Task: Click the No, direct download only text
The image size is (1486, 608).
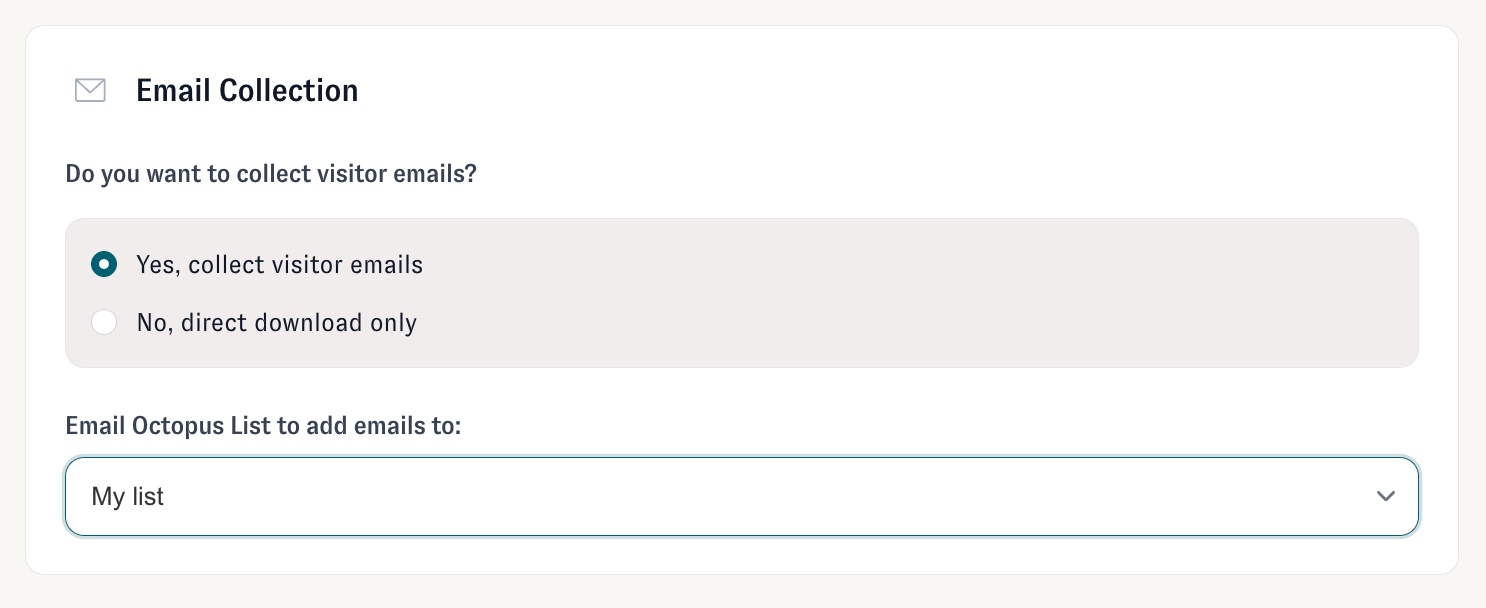Action: tap(277, 322)
